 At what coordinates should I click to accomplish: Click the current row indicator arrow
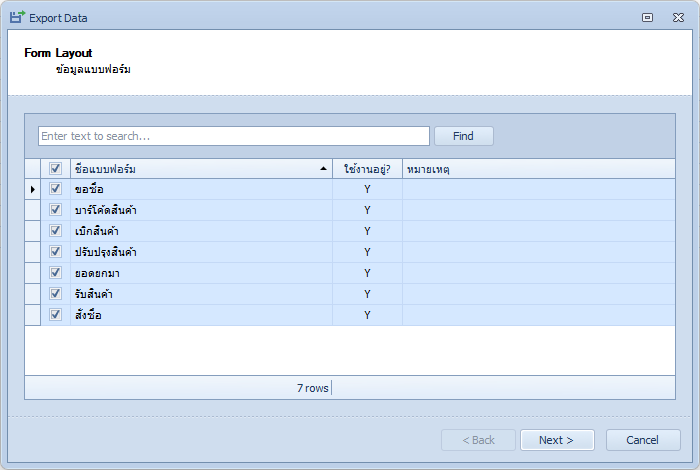pos(33,189)
